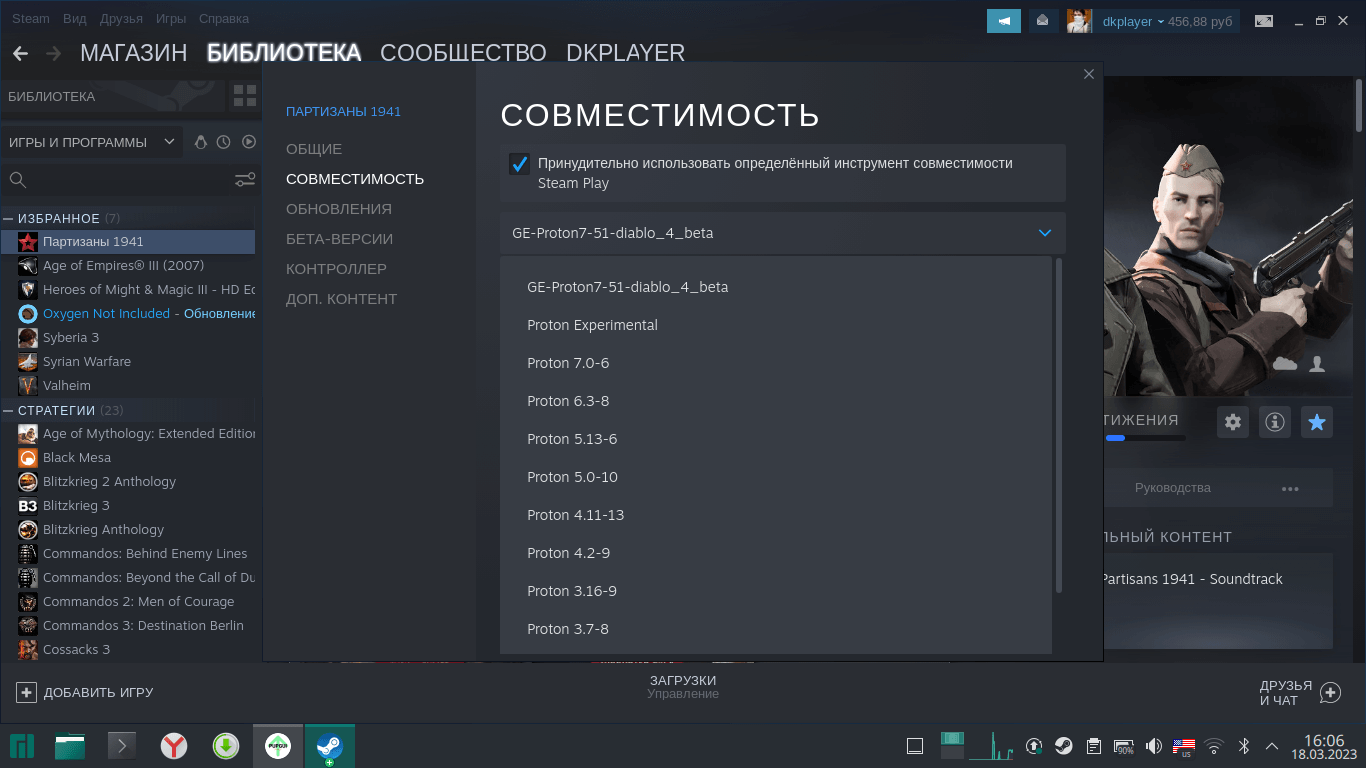1366x768 pixels.
Task: Open the Вид menu
Action: coord(75,19)
